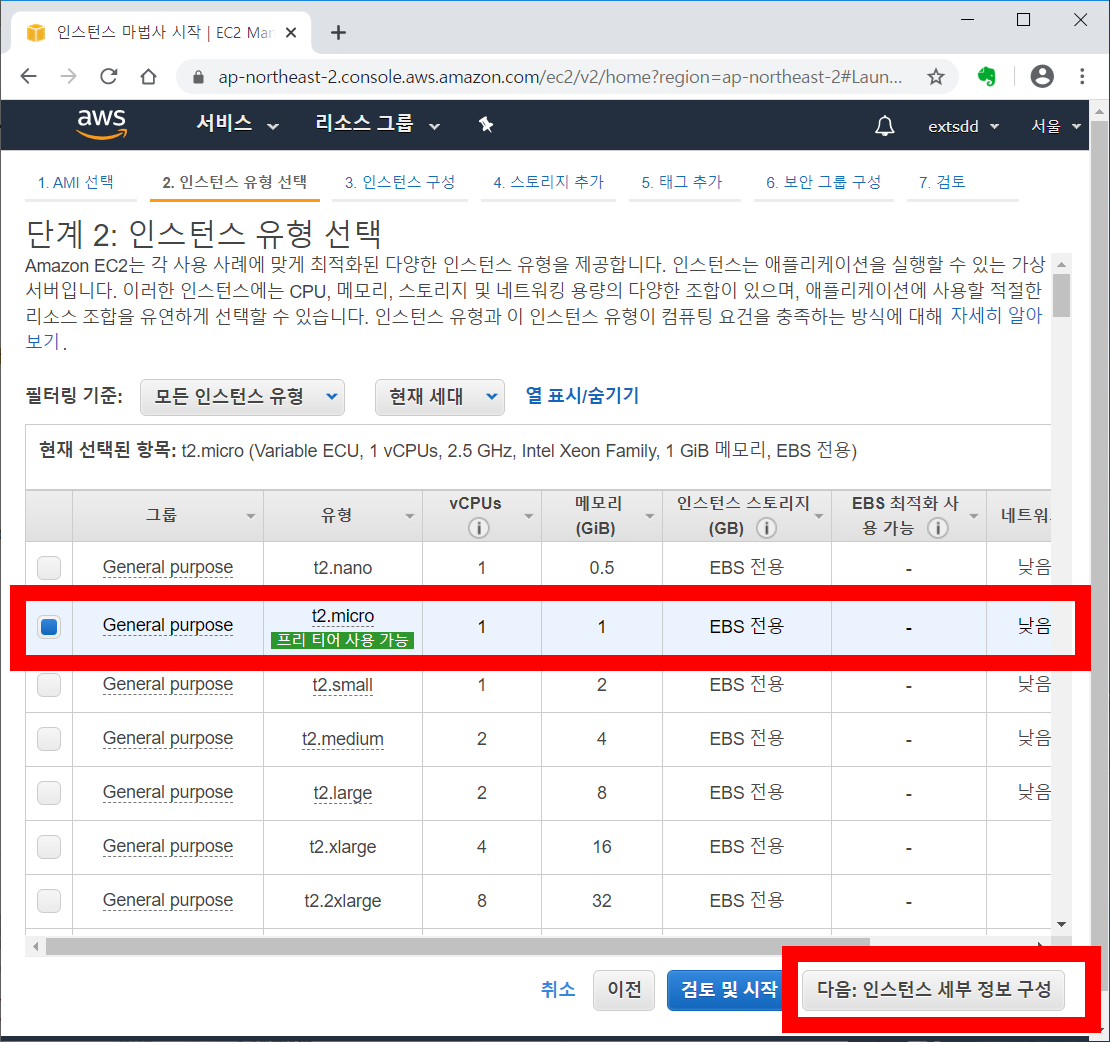Reload the page
The width and height of the screenshot is (1110, 1042).
tap(108, 76)
